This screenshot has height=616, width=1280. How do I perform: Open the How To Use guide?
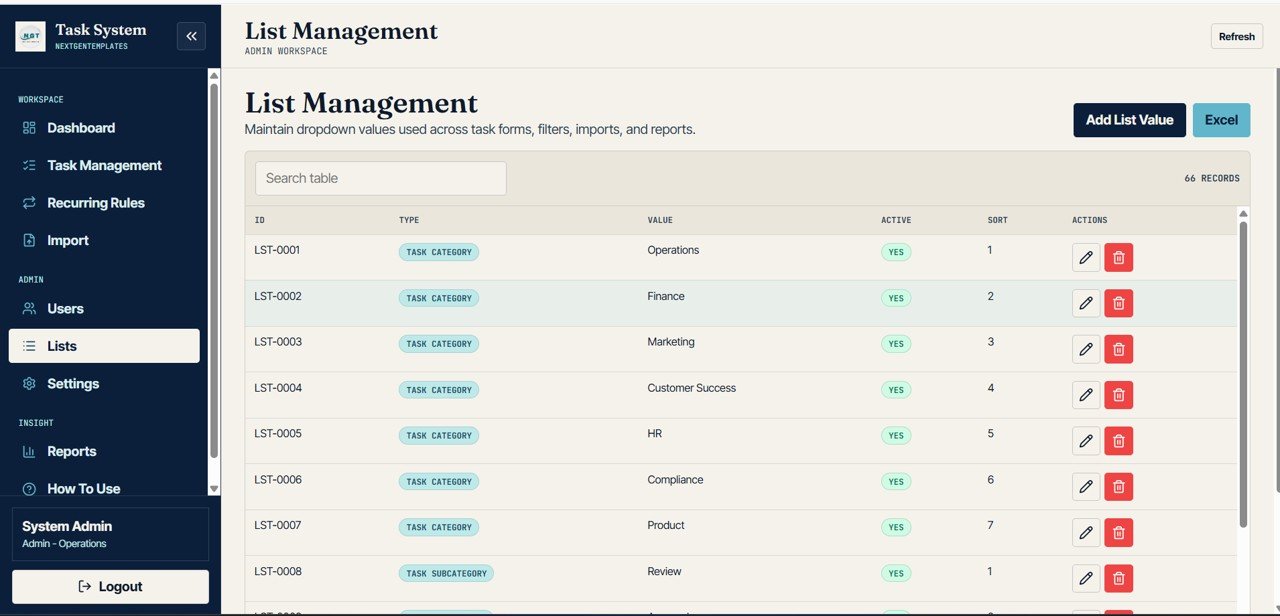click(x=104, y=489)
